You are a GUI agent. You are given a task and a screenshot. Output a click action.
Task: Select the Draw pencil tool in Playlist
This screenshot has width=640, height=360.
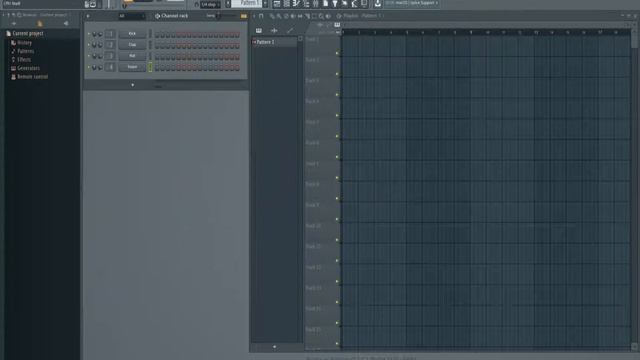tap(272, 16)
